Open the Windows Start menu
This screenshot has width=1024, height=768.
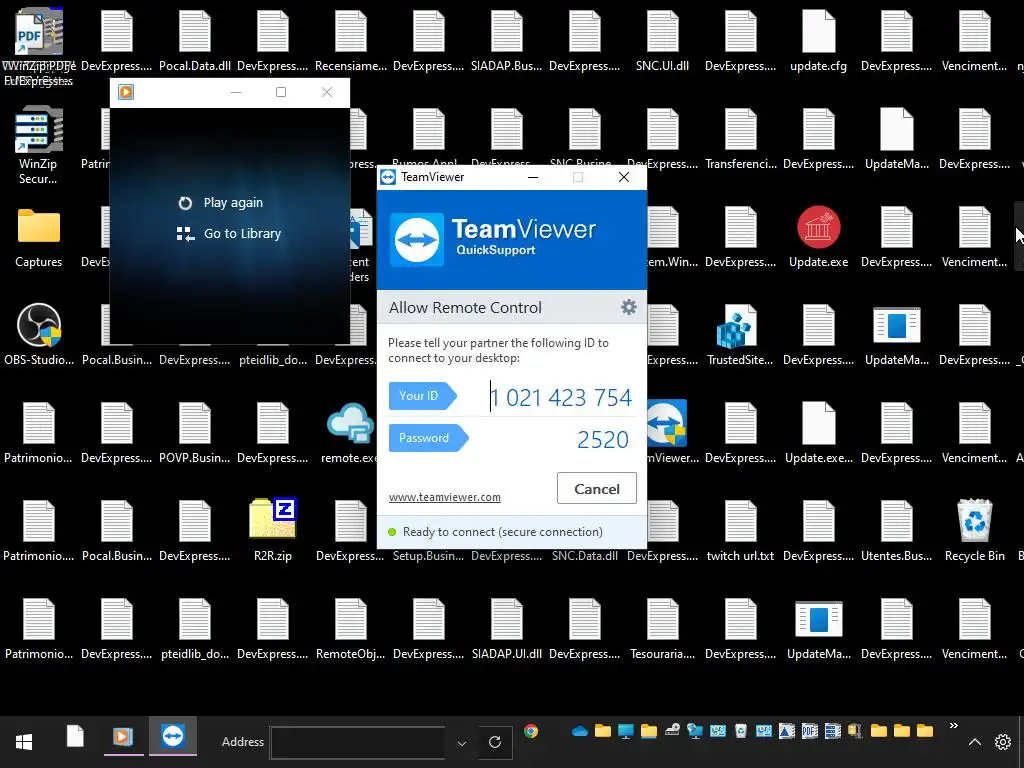point(24,741)
